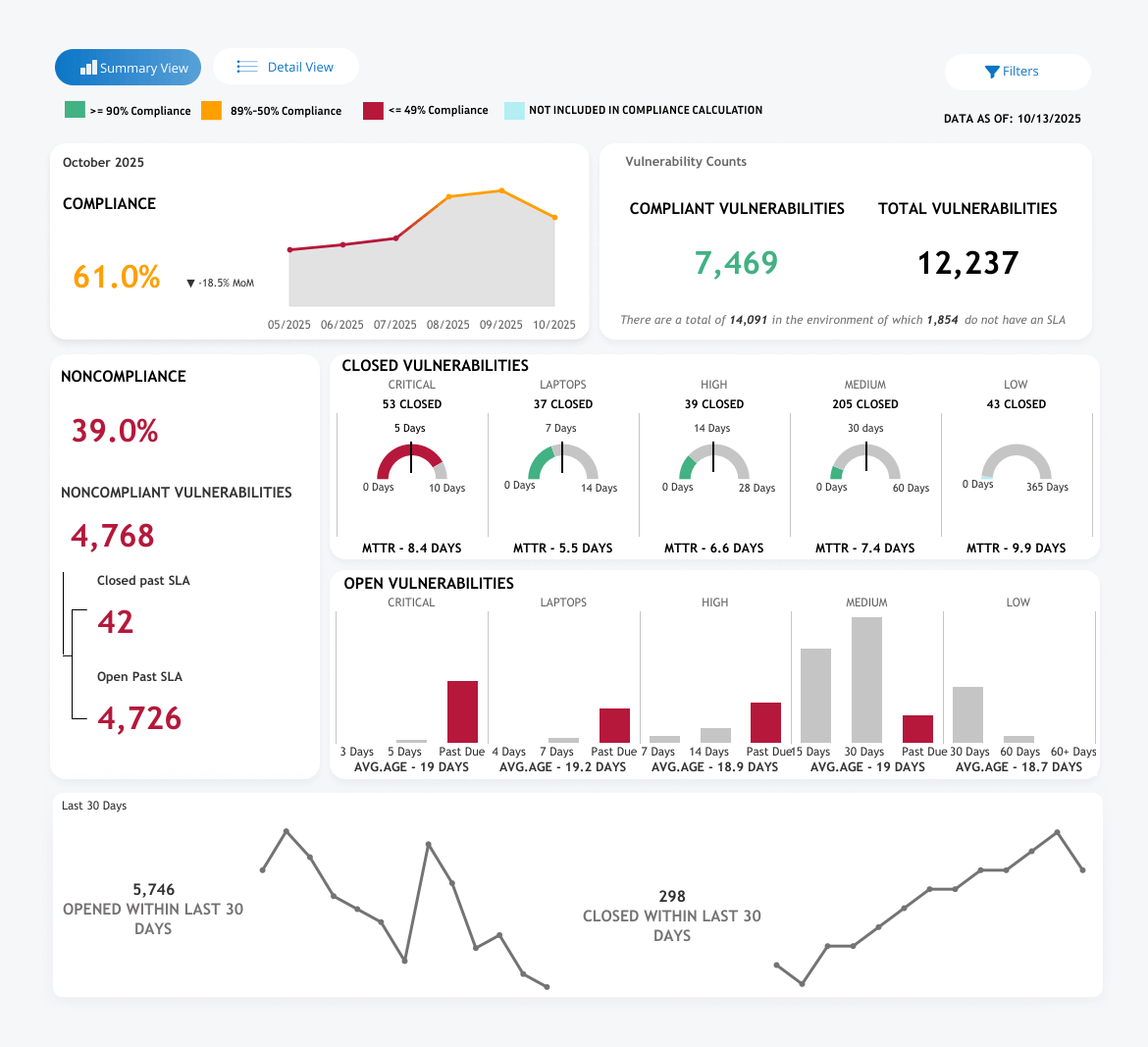Open the Filters panel
This screenshot has height=1047, width=1148.
pos(1018,71)
